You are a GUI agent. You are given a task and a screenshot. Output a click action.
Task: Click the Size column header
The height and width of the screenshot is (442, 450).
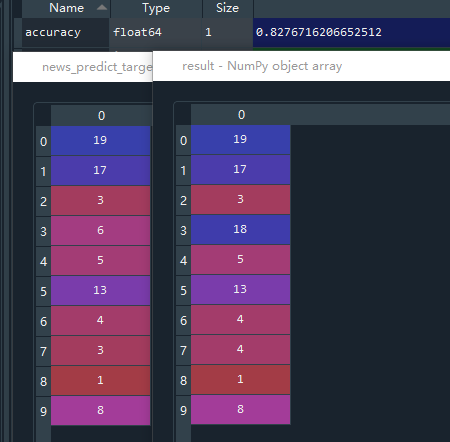(227, 8)
